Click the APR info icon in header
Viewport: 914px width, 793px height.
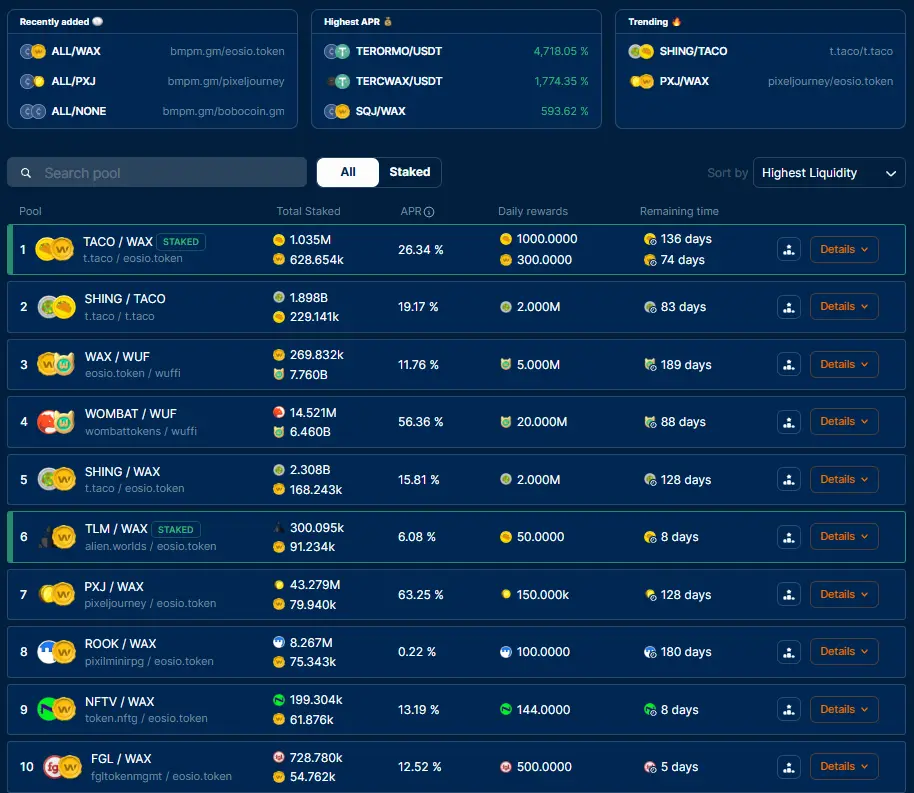coord(429,212)
